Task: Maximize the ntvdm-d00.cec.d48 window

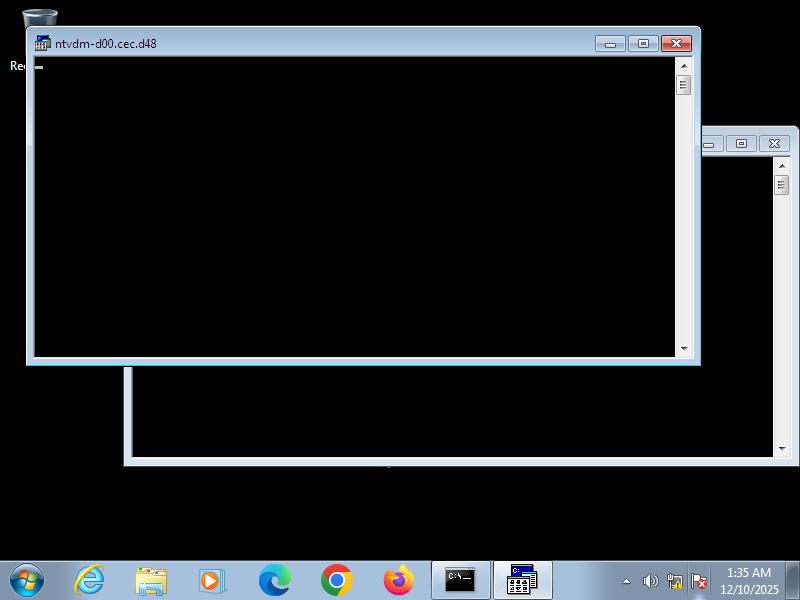Action: (x=643, y=43)
